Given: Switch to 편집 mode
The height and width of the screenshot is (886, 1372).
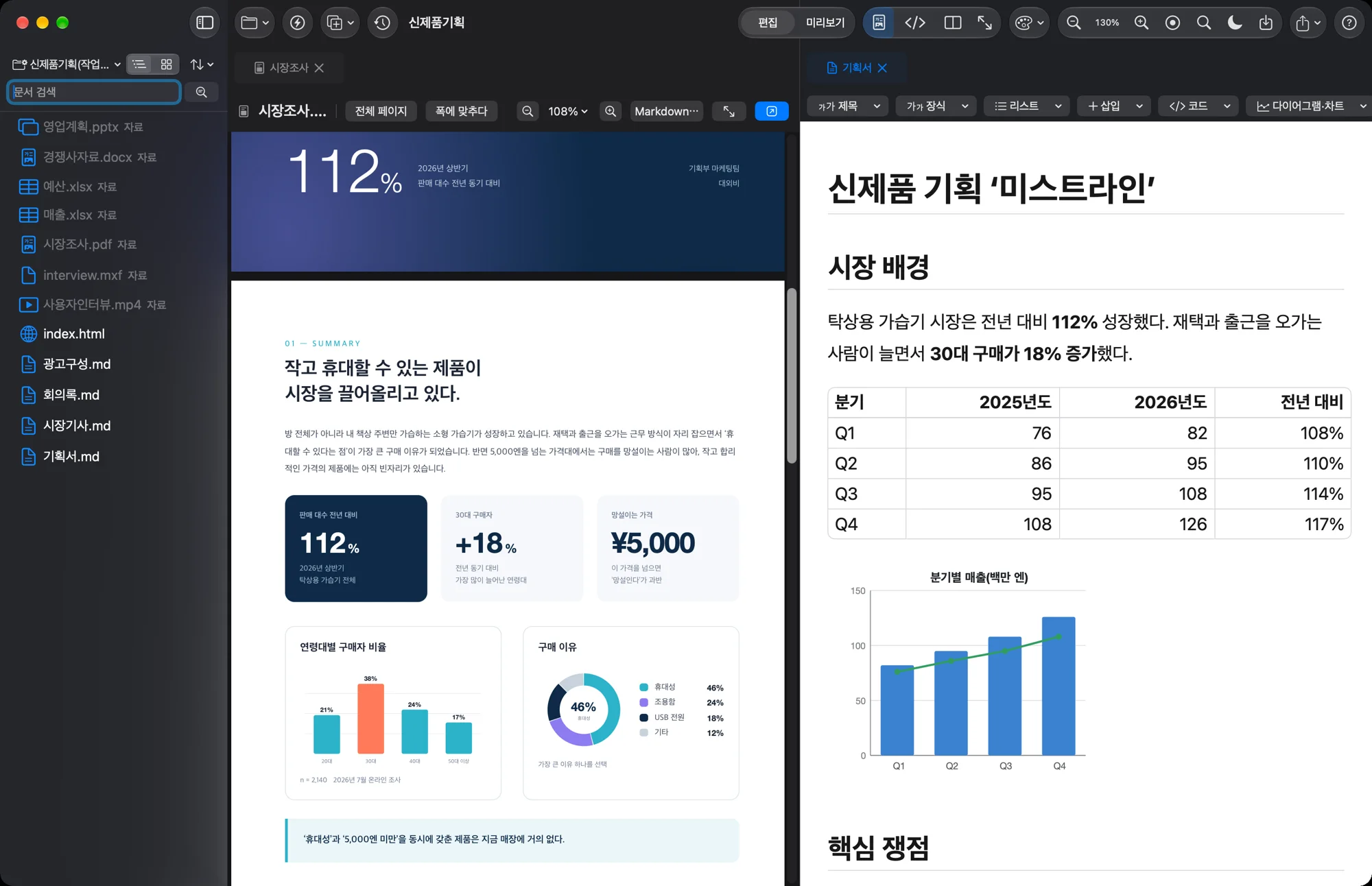Looking at the screenshot, I should (768, 23).
